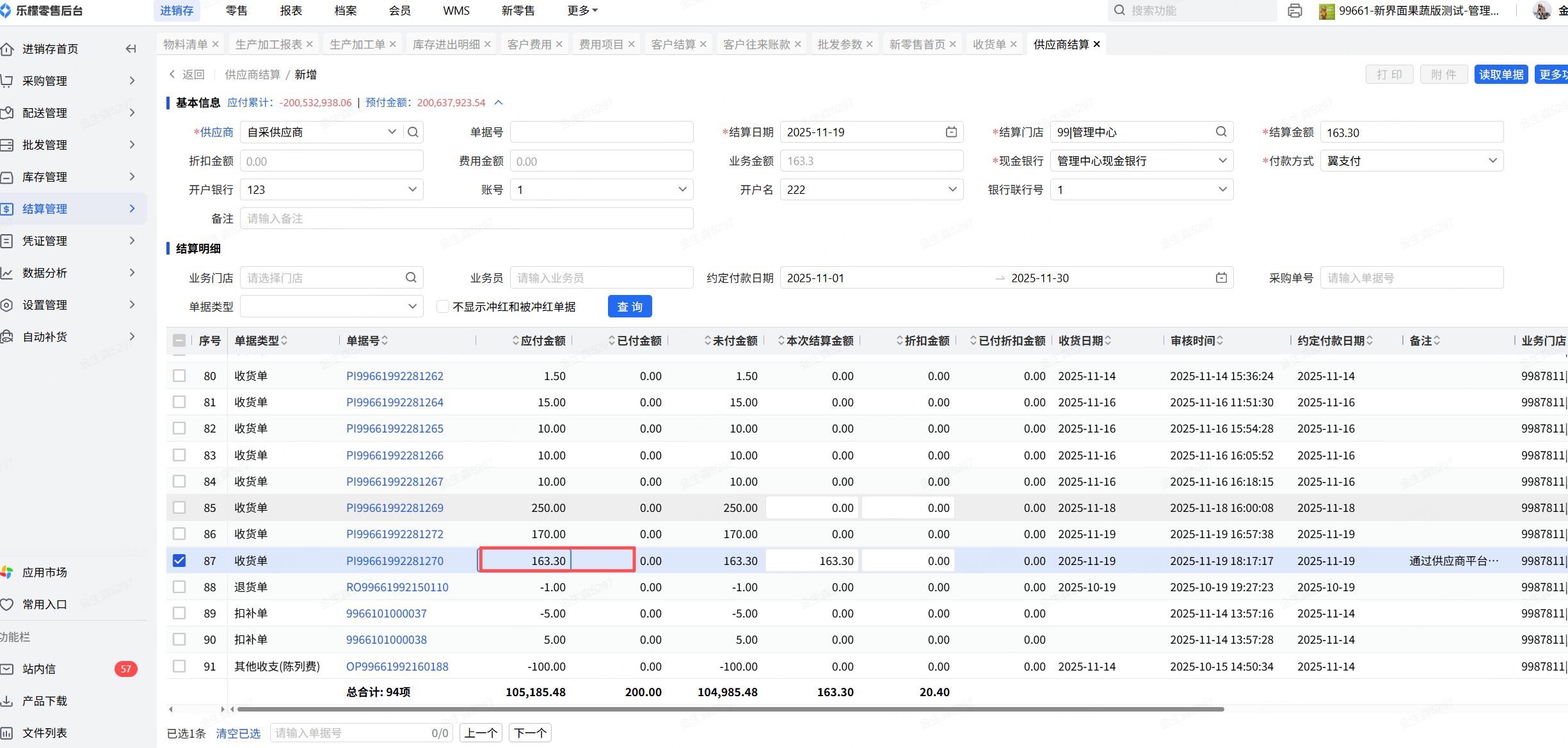Uncheck the checkbox for row 87

click(179, 561)
